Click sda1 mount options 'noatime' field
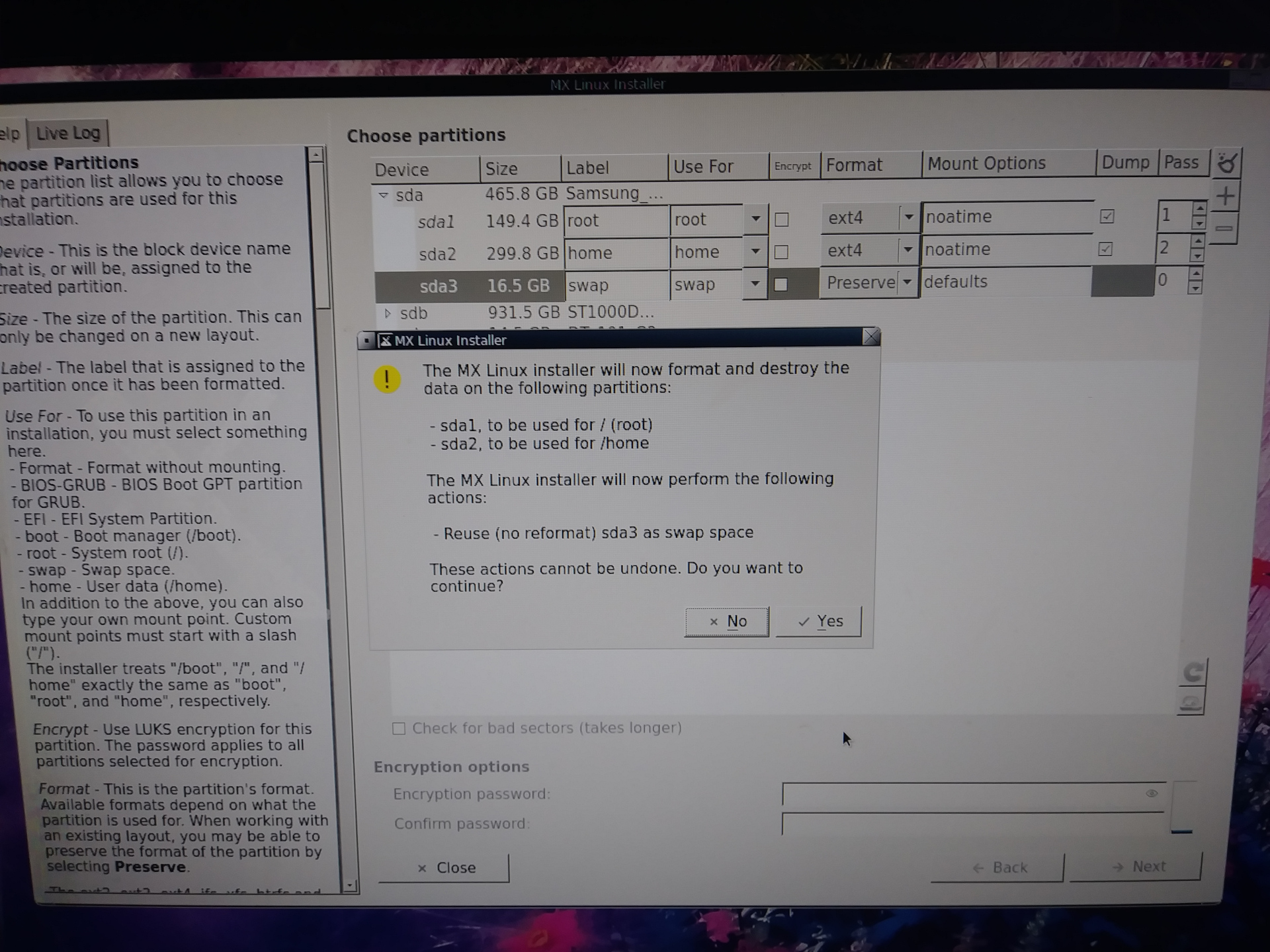The image size is (1270, 952). tap(1007, 217)
